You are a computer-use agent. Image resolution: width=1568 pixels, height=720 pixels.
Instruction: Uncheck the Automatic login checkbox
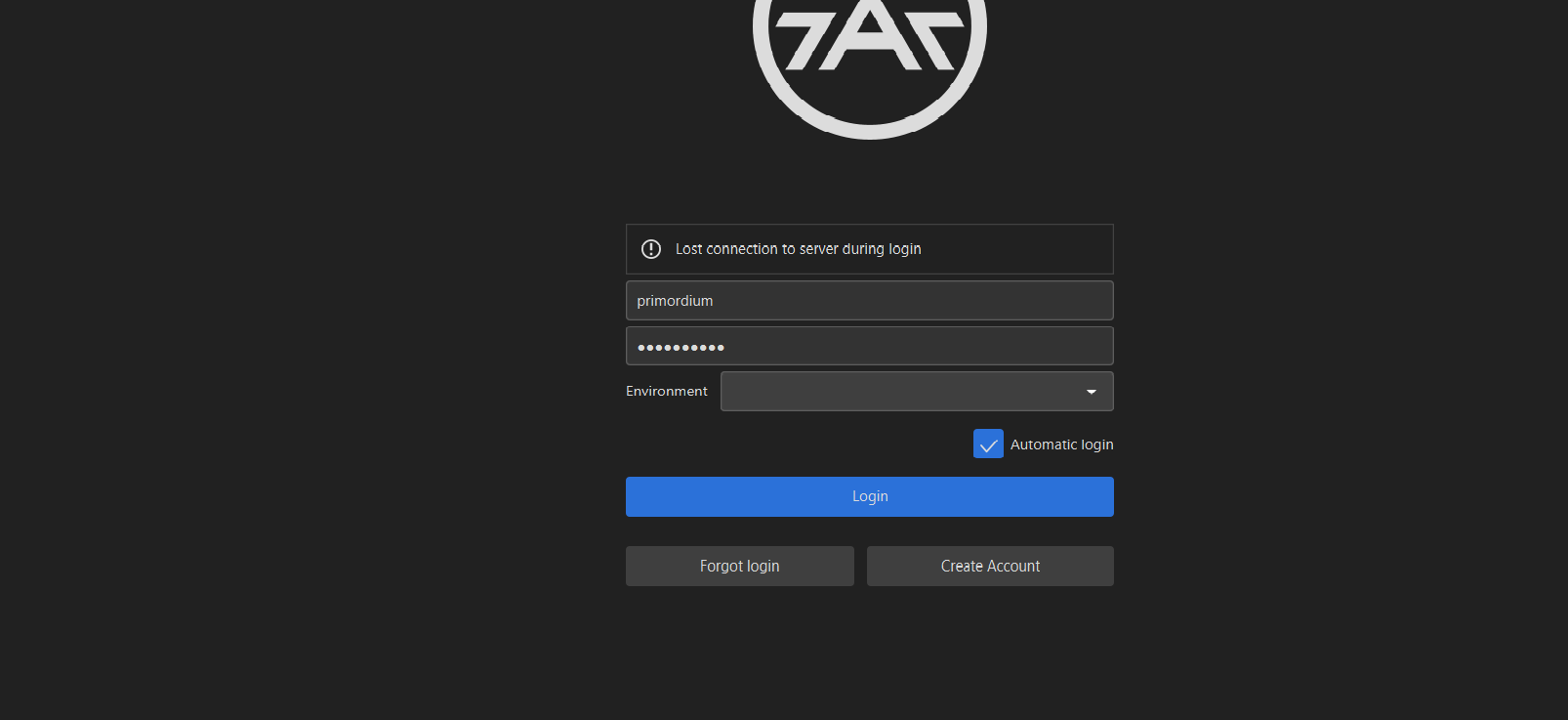pyautogui.click(x=988, y=444)
